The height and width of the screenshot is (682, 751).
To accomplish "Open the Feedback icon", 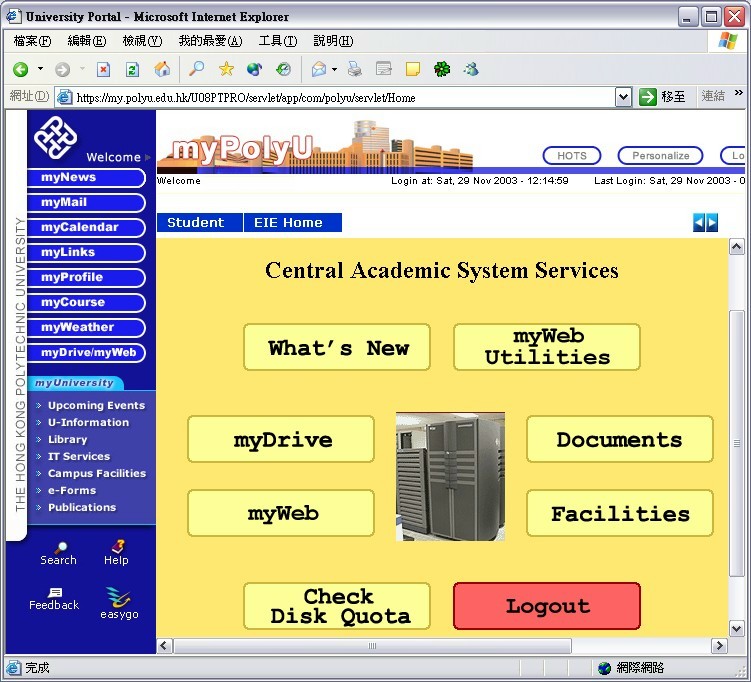I will pos(55,592).
